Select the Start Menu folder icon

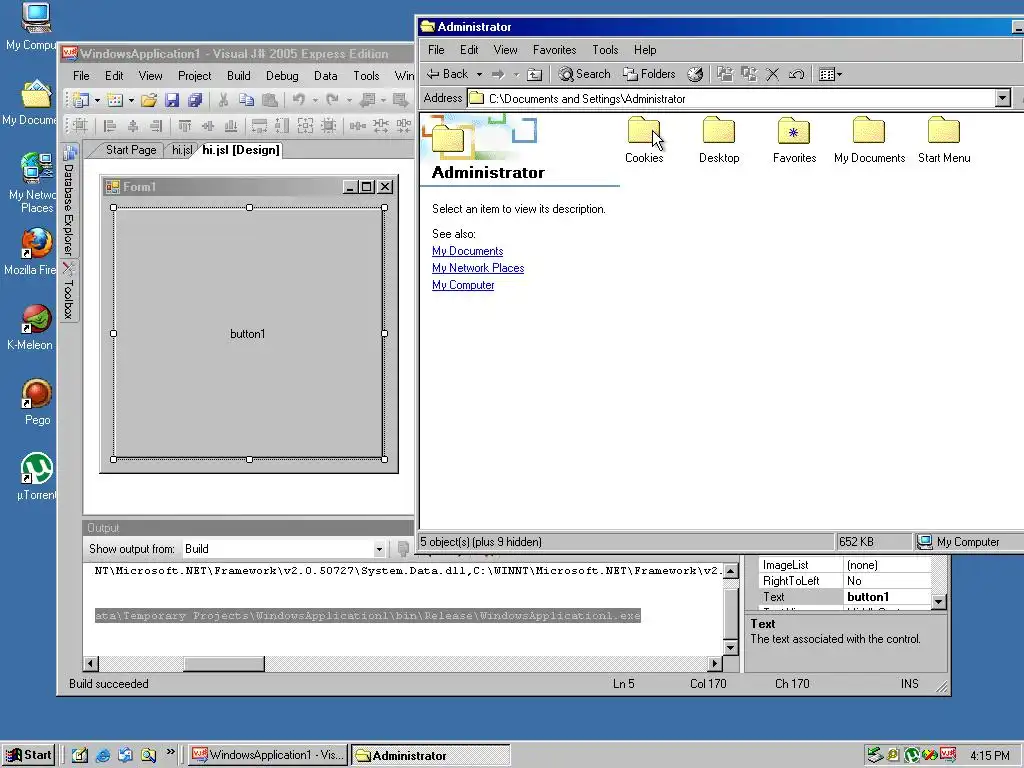point(944,140)
